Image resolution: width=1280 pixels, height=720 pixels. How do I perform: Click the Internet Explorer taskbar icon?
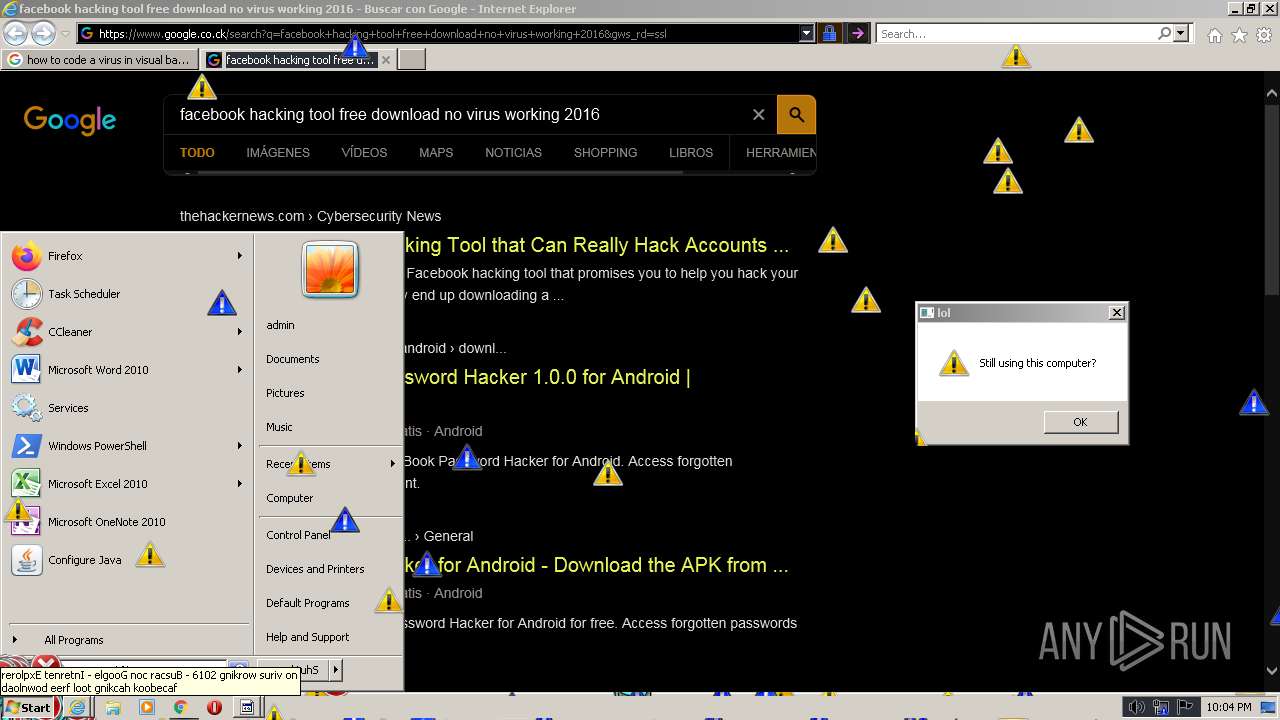click(78, 707)
